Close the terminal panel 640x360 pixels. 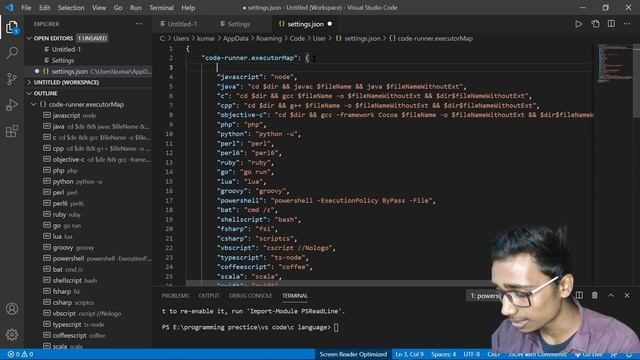627,295
